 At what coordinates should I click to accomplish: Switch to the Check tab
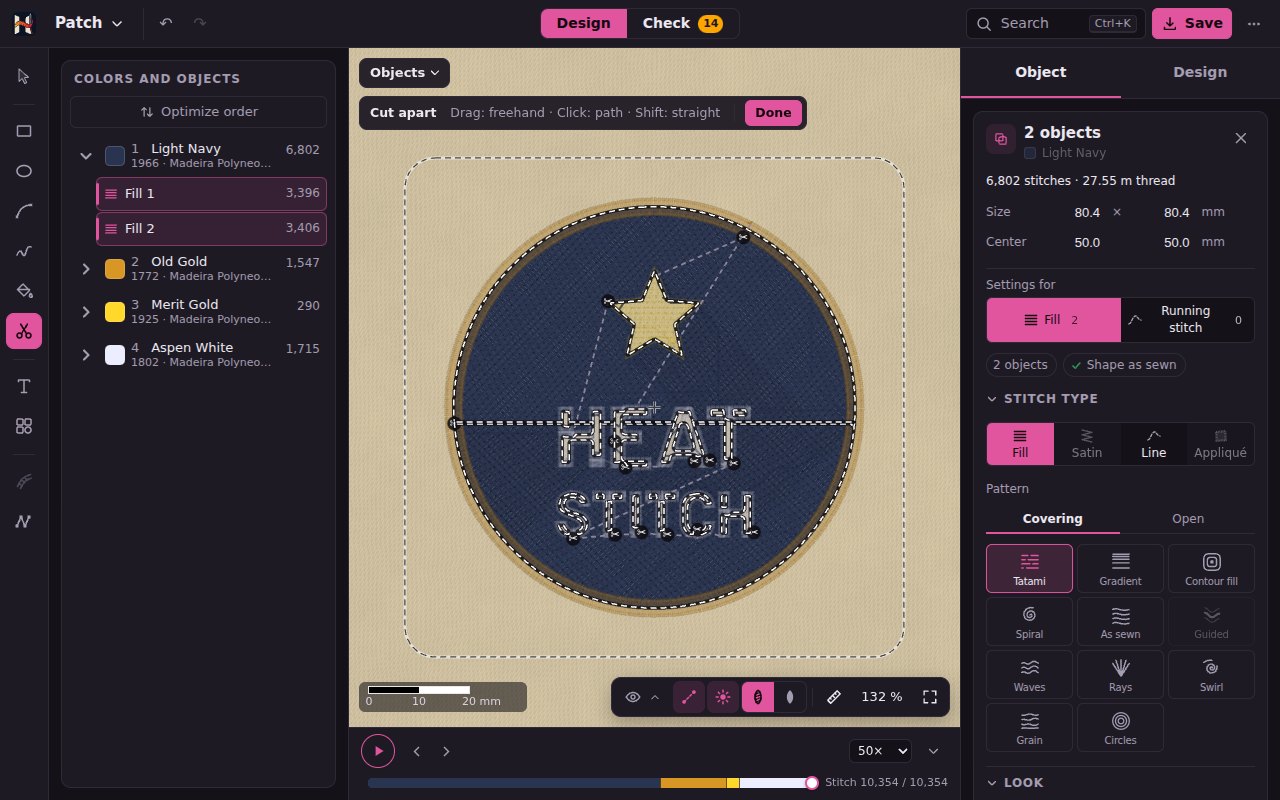coord(683,23)
